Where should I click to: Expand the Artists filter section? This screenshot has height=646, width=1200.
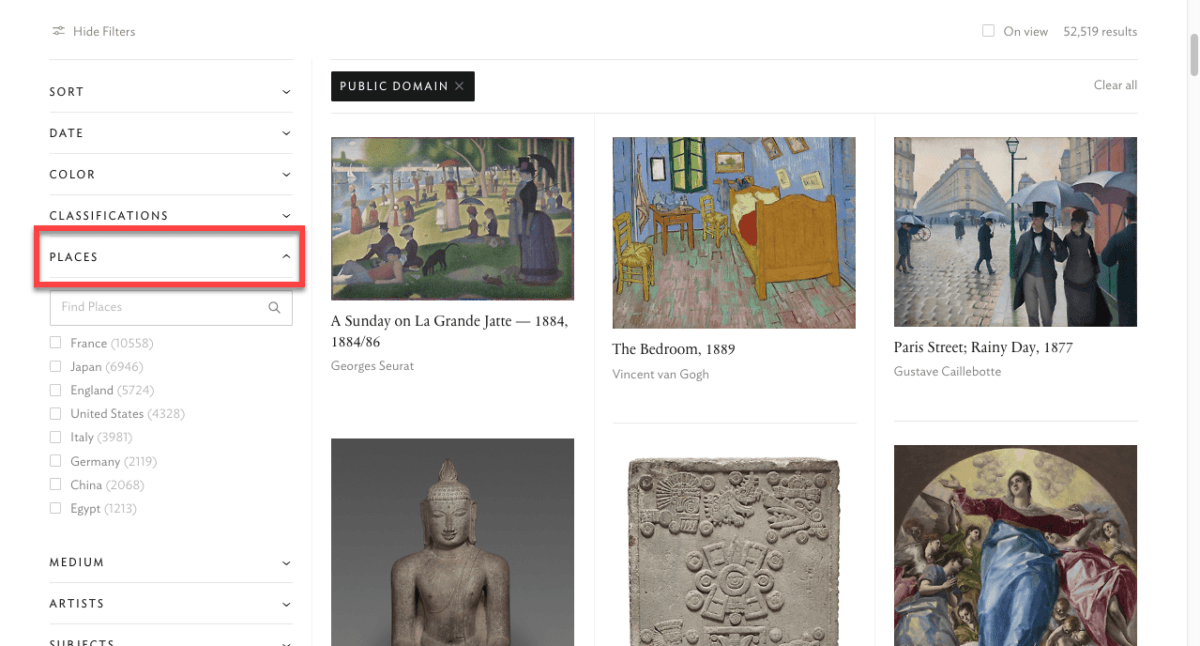click(171, 604)
